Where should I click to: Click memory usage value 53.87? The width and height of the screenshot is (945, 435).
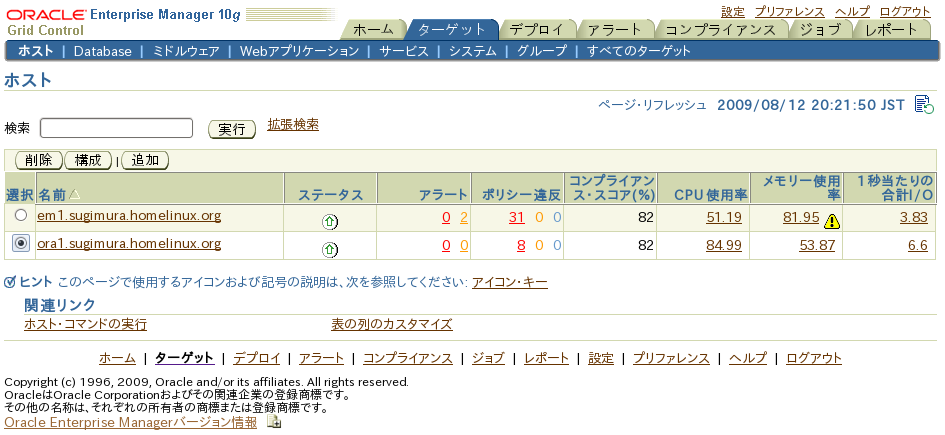coord(817,246)
